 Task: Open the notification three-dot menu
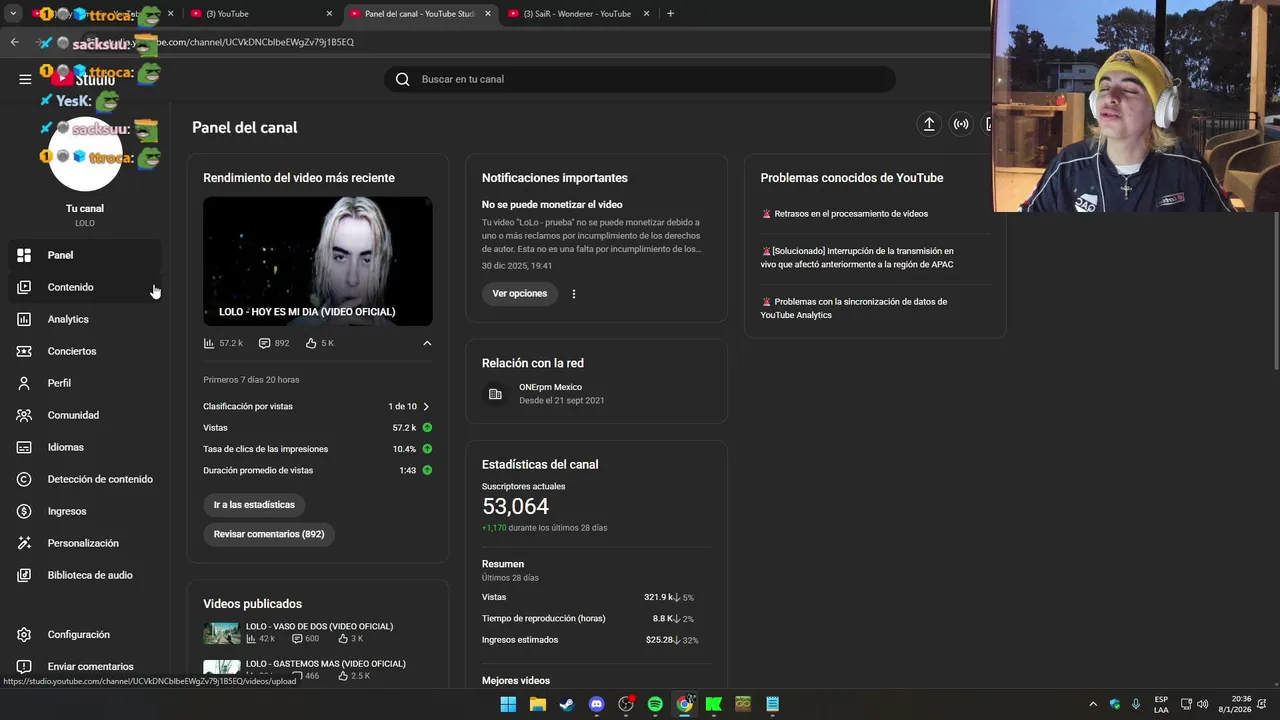click(x=574, y=294)
